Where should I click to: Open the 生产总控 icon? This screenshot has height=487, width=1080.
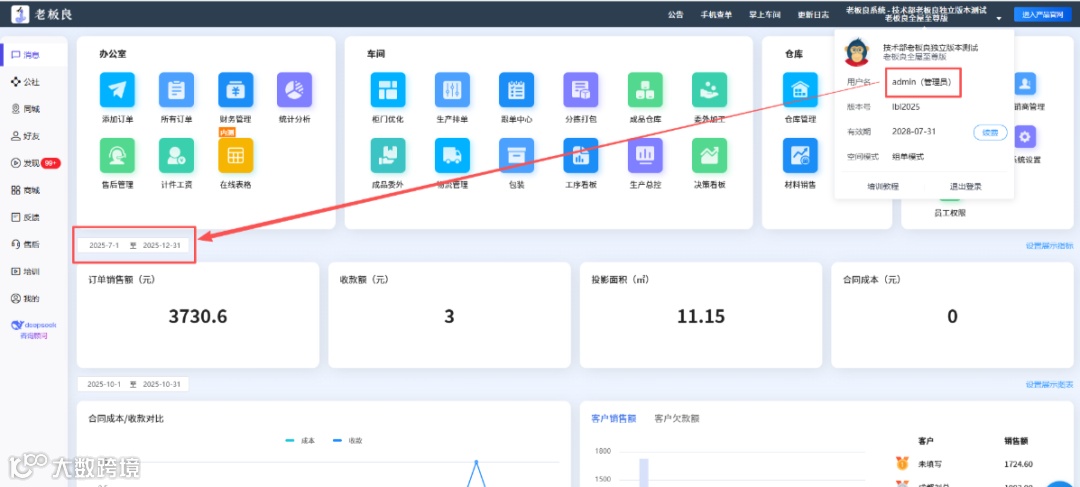click(x=645, y=155)
